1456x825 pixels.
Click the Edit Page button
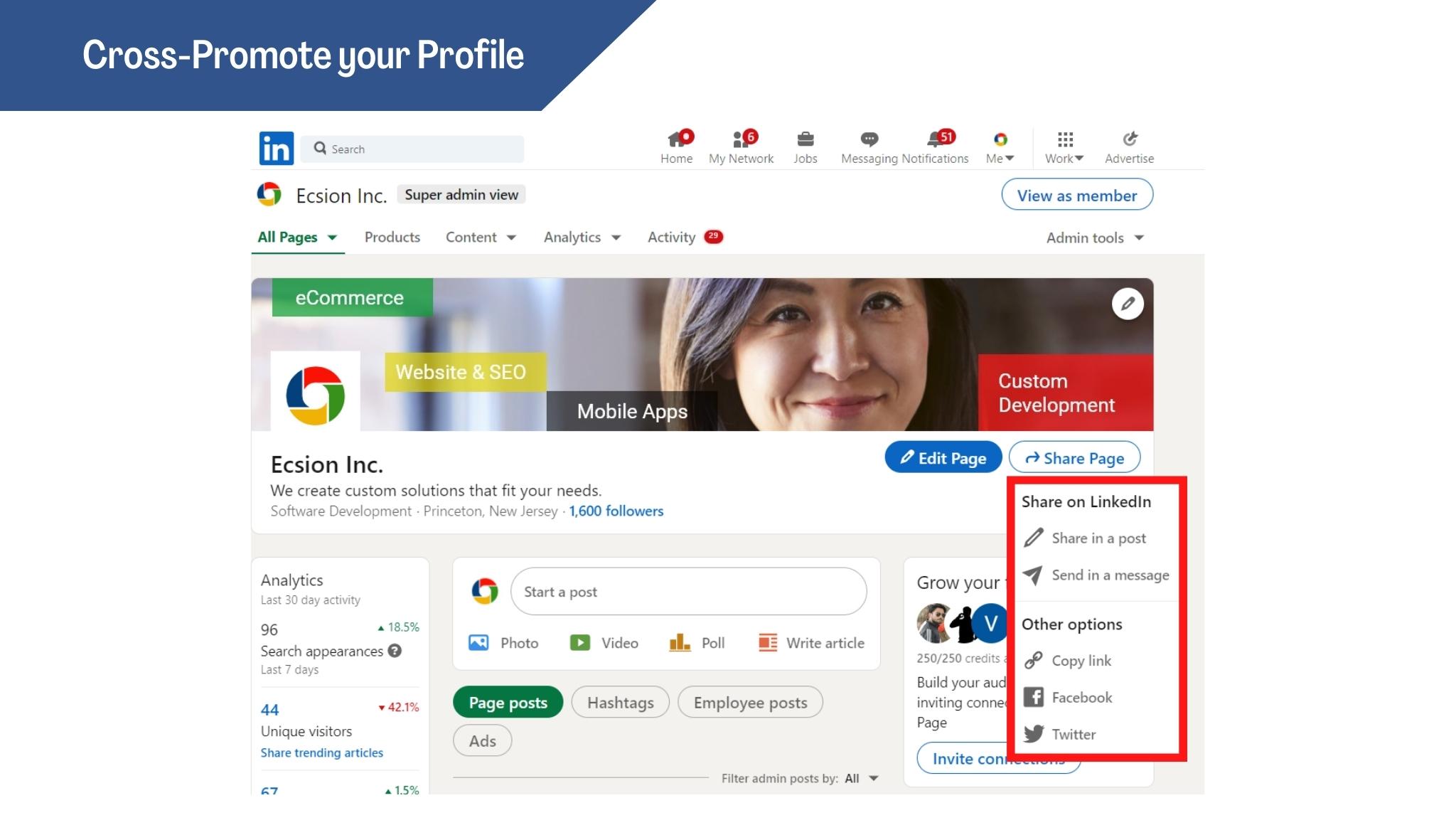point(943,458)
